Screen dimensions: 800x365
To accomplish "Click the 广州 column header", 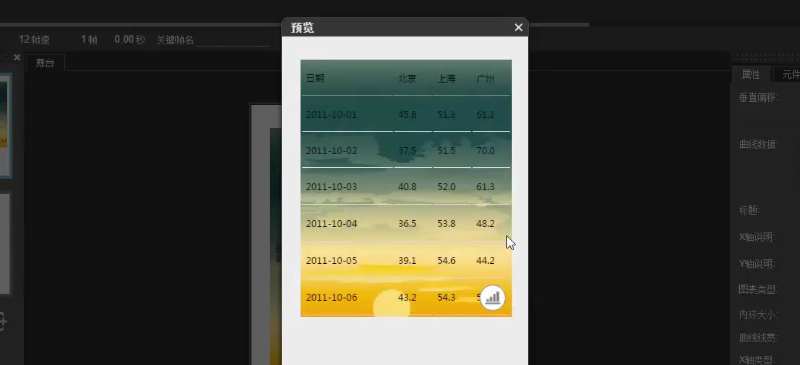I will [485, 79].
